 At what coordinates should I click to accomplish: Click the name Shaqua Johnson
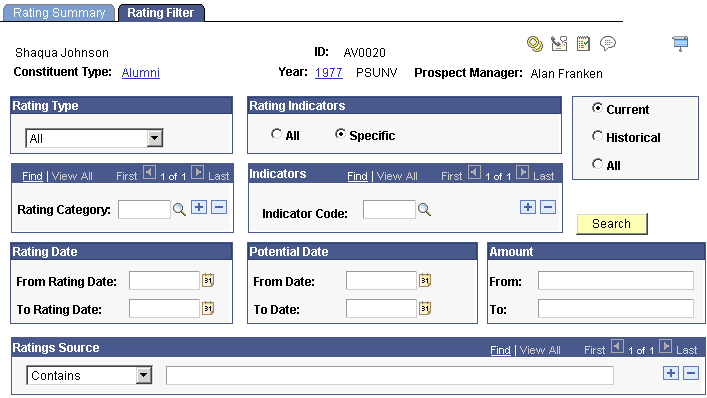tap(62, 53)
